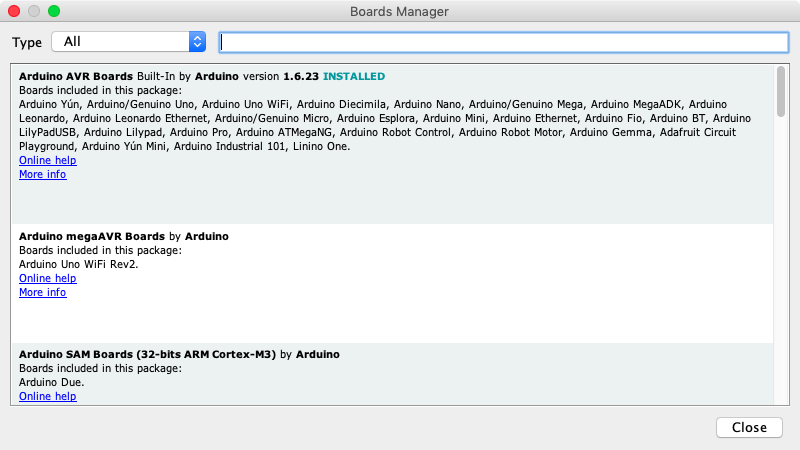This screenshot has width=800, height=450.
Task: Click the board search text field
Action: (x=503, y=42)
